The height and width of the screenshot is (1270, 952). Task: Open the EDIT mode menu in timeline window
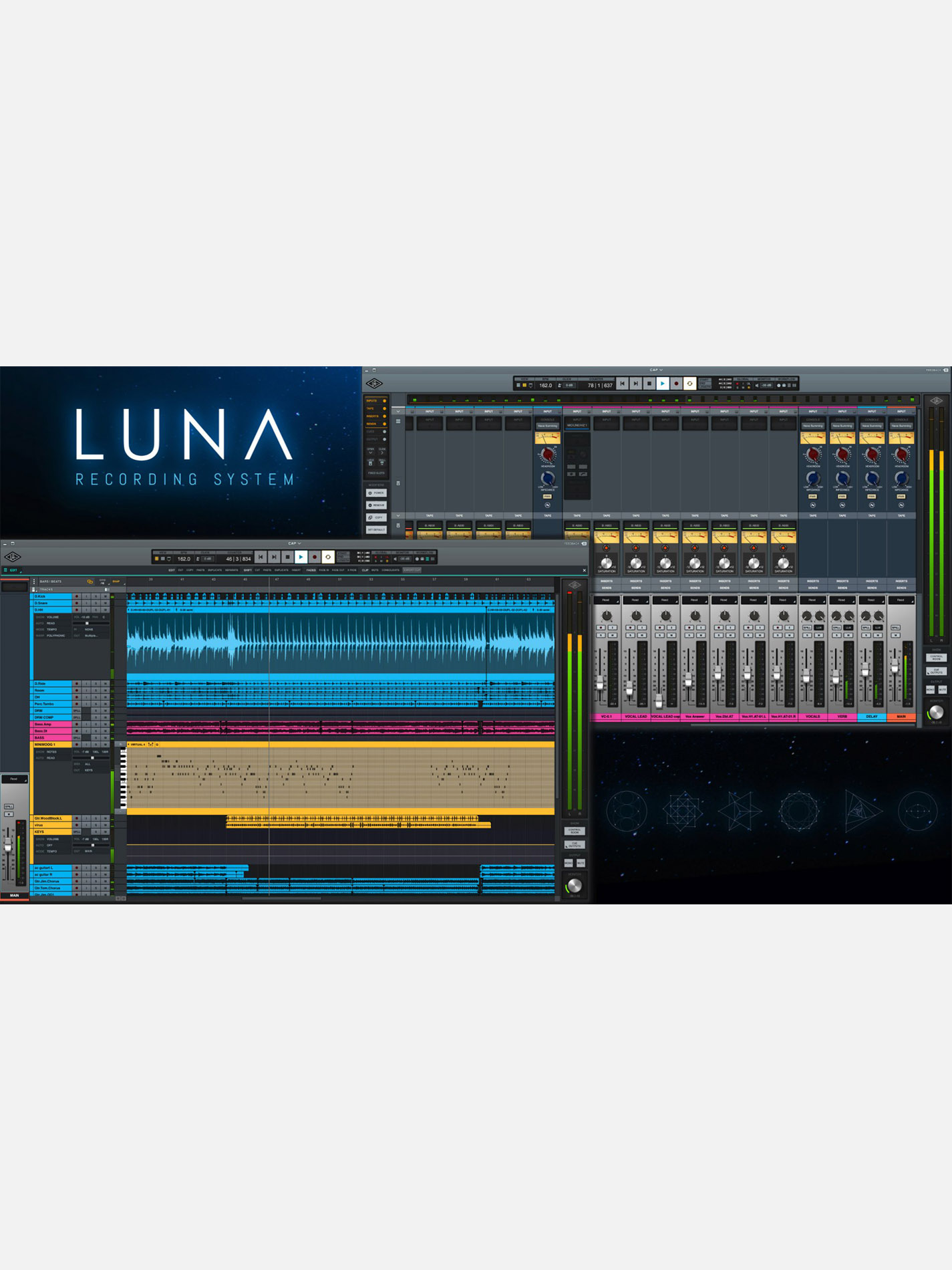point(13,570)
